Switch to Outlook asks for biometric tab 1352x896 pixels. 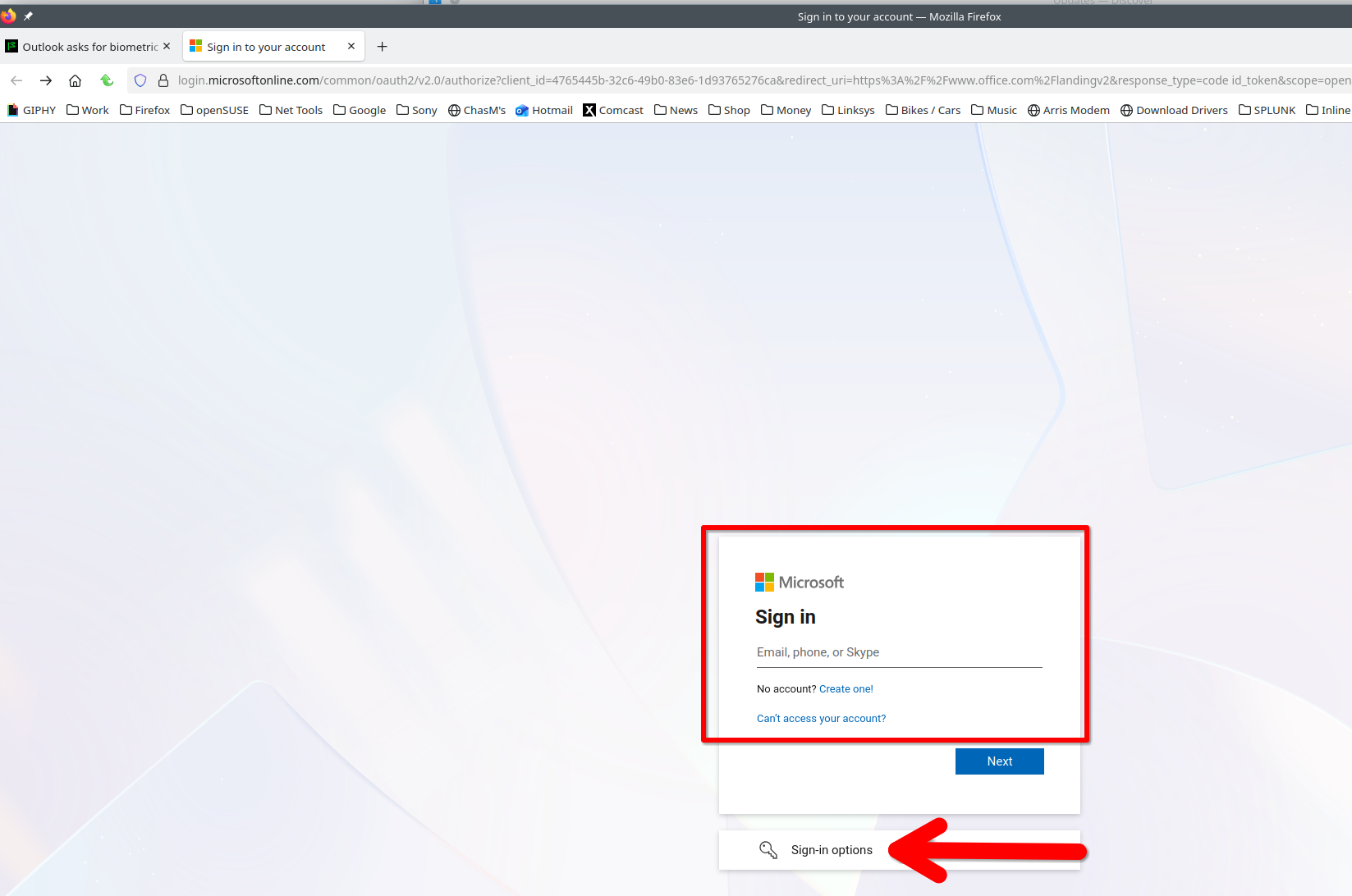point(89,47)
